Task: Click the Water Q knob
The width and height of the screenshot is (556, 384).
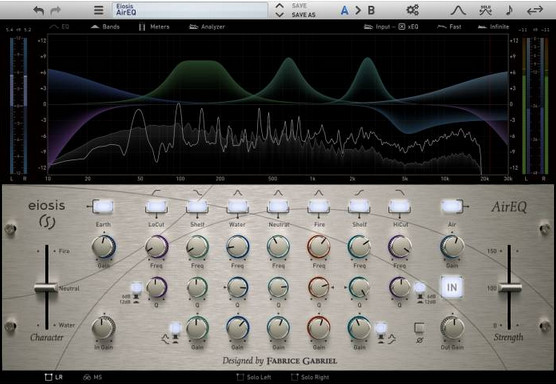Action: [x=238, y=287]
